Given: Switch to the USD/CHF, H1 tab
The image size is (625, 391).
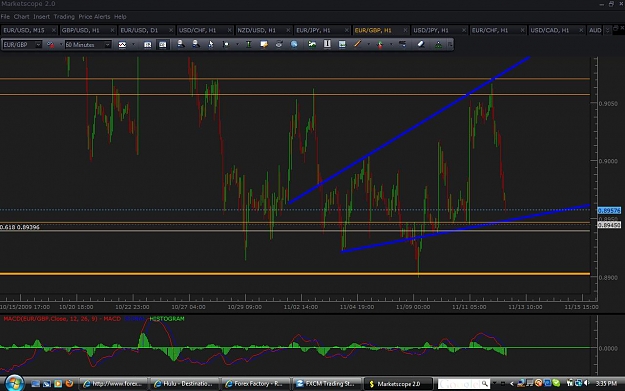Looking at the screenshot, I should [x=205, y=30].
